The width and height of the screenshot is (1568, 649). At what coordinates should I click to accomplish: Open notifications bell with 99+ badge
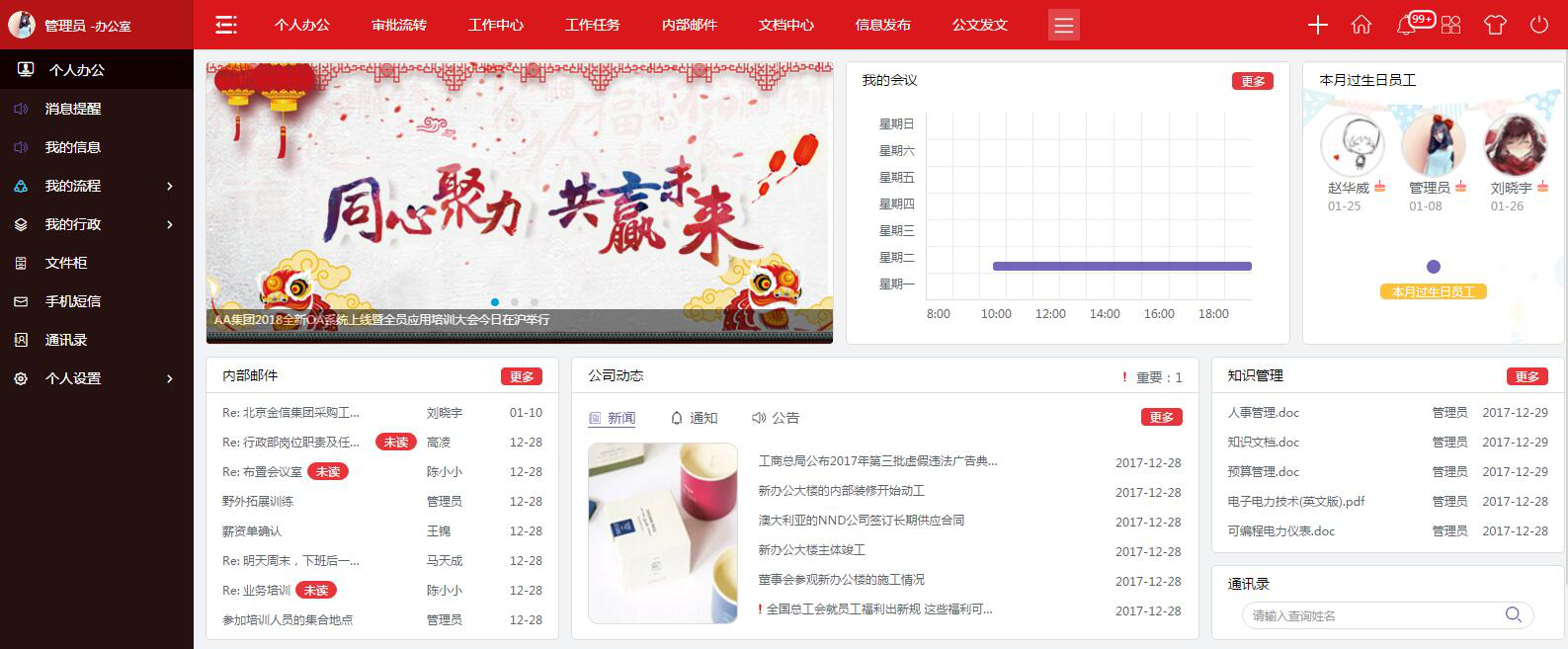[x=1406, y=25]
